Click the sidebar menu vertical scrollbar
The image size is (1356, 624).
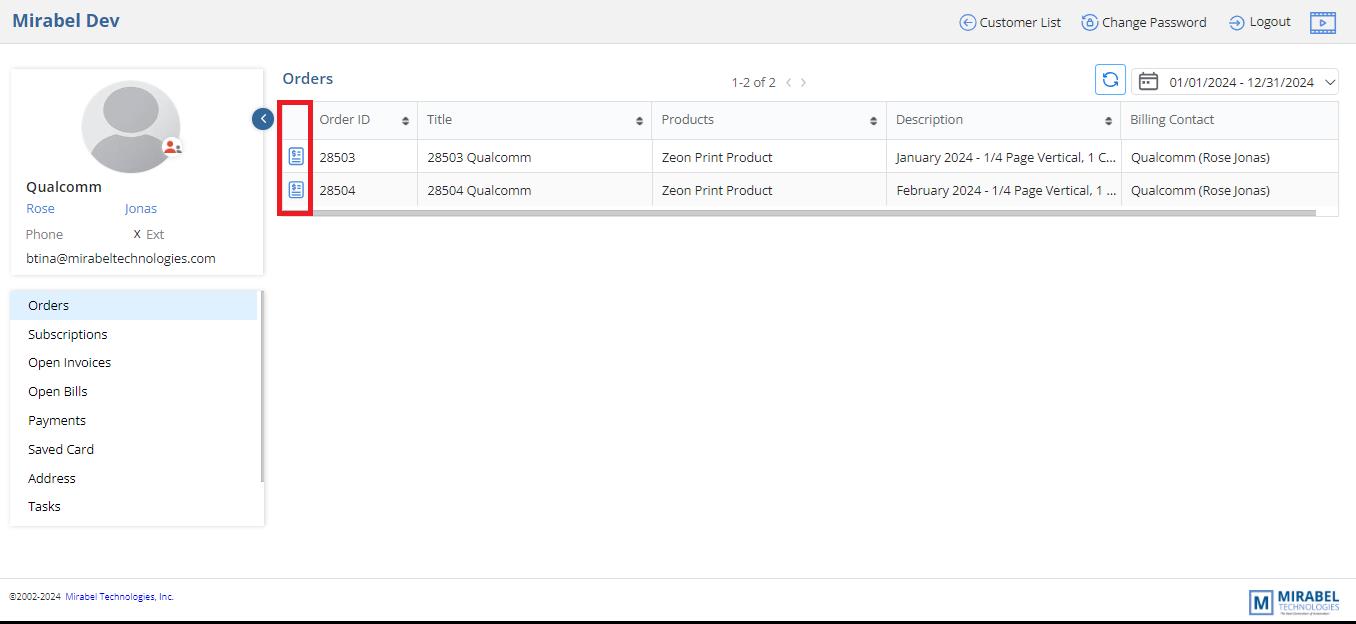[262, 387]
